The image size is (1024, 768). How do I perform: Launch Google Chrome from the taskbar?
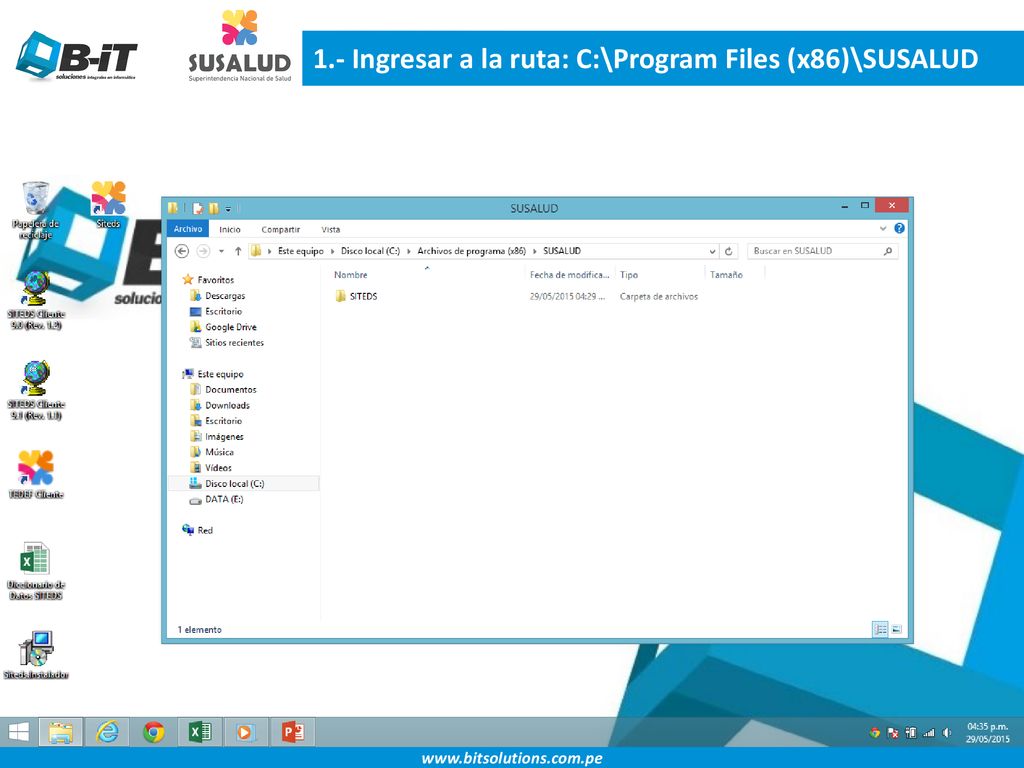click(154, 732)
